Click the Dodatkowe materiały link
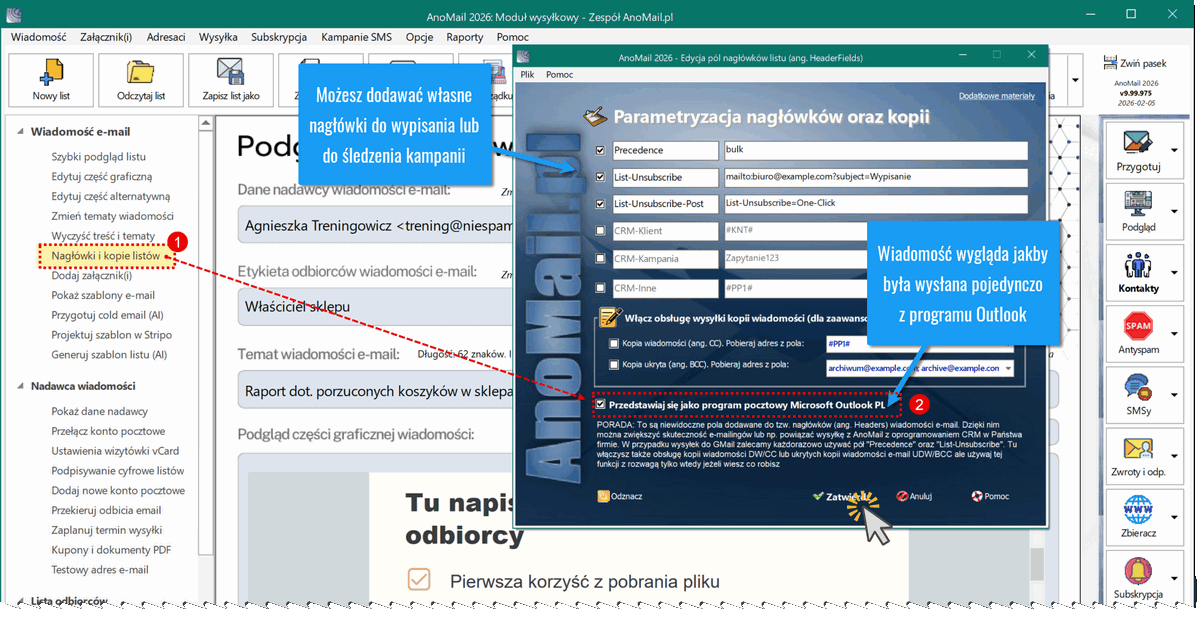This screenshot has width=1200, height=620. [997, 96]
